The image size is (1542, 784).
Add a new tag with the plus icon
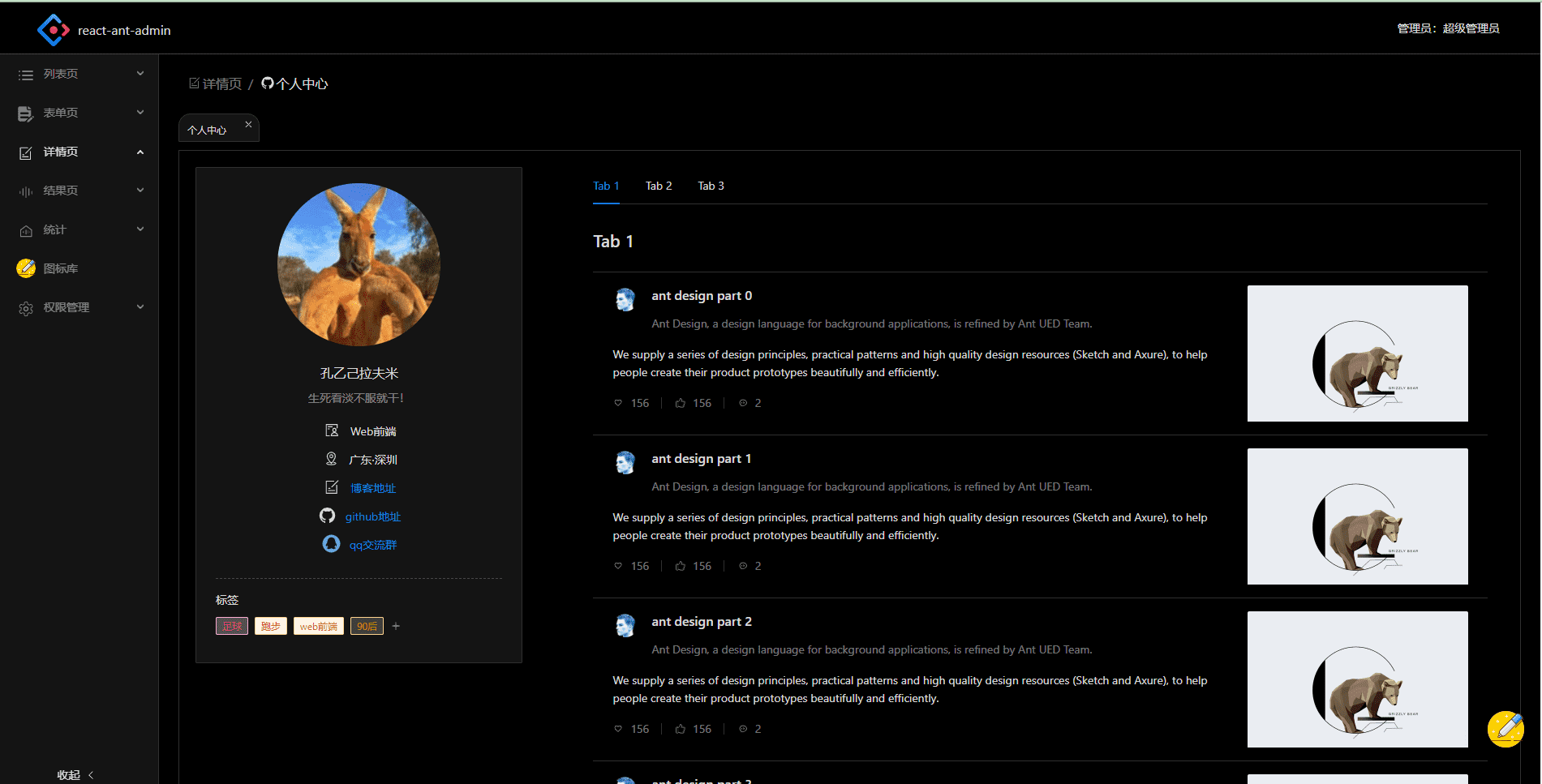point(396,626)
